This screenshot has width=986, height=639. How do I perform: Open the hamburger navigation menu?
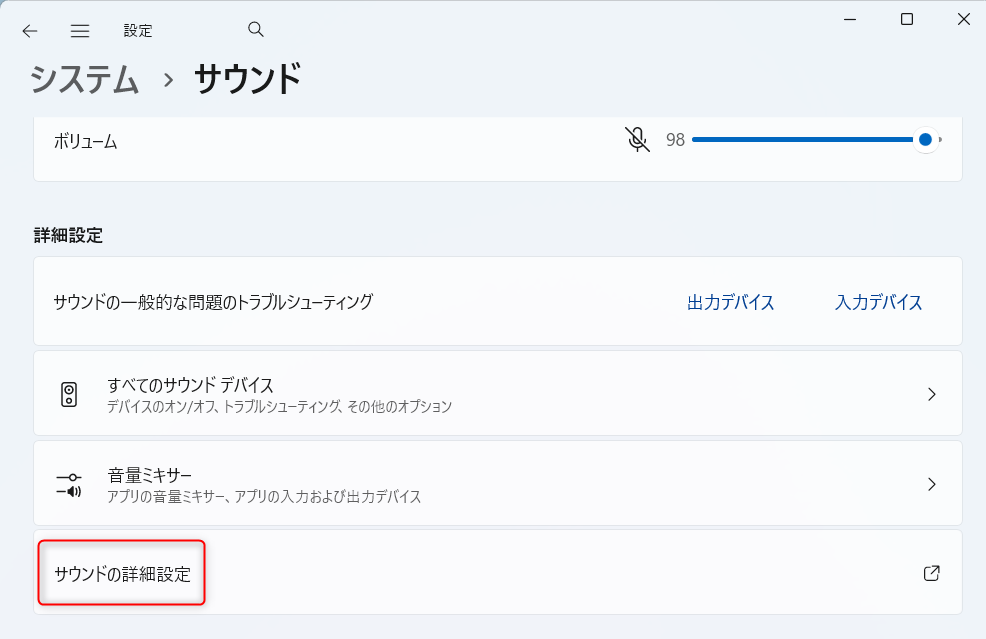(80, 31)
